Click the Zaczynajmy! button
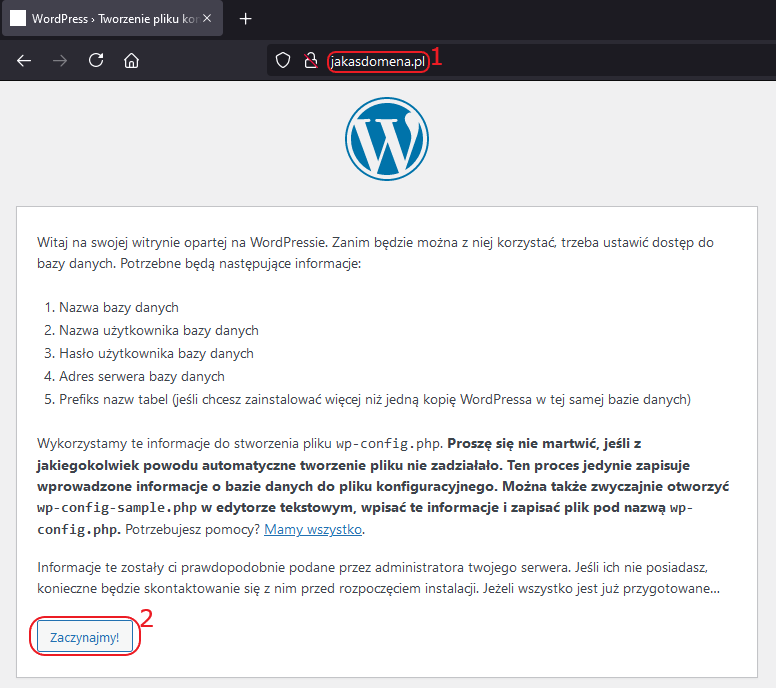Viewport: 776px width, 688px height. click(x=85, y=637)
